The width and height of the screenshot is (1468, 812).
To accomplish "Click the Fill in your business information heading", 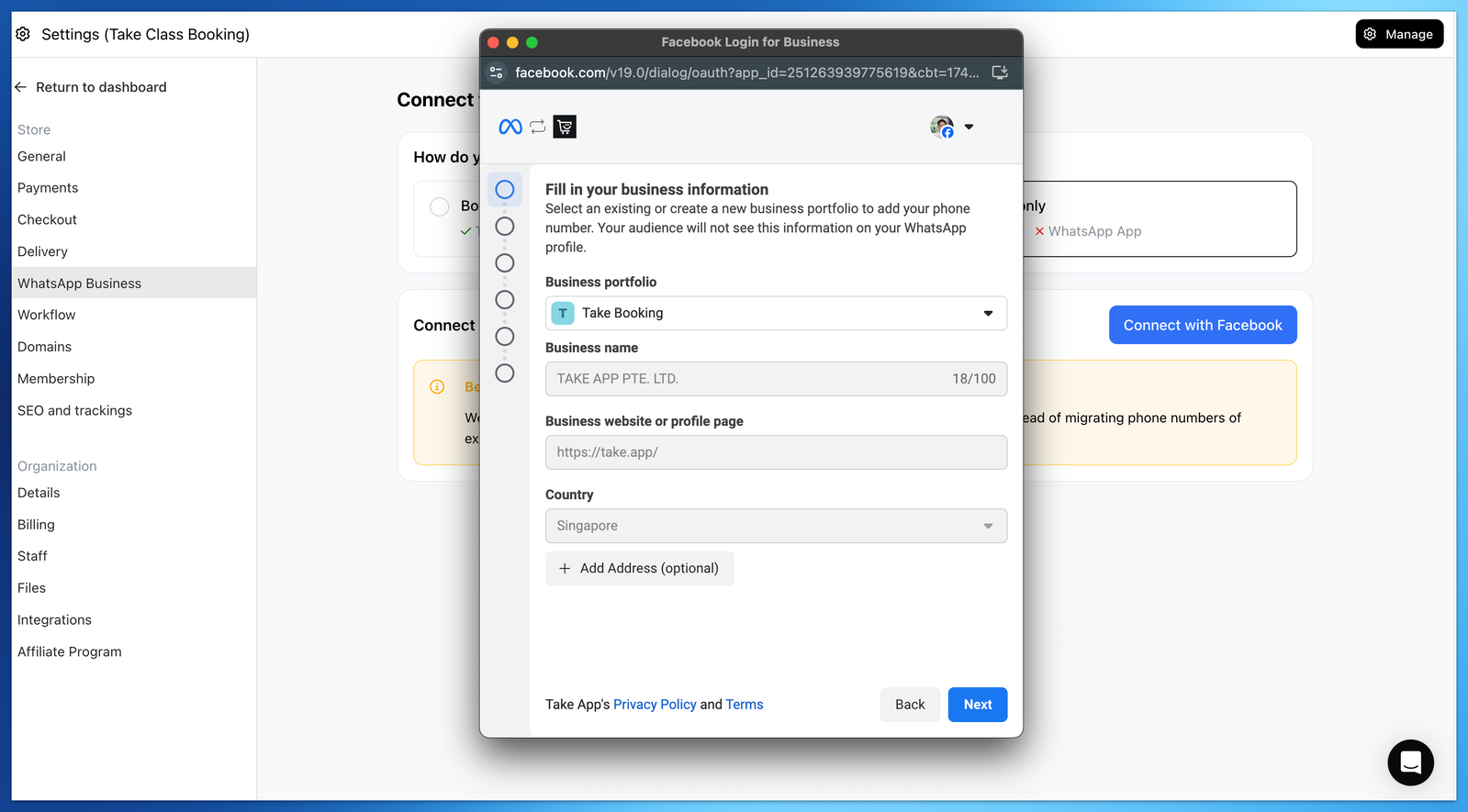I will pyautogui.click(x=656, y=189).
